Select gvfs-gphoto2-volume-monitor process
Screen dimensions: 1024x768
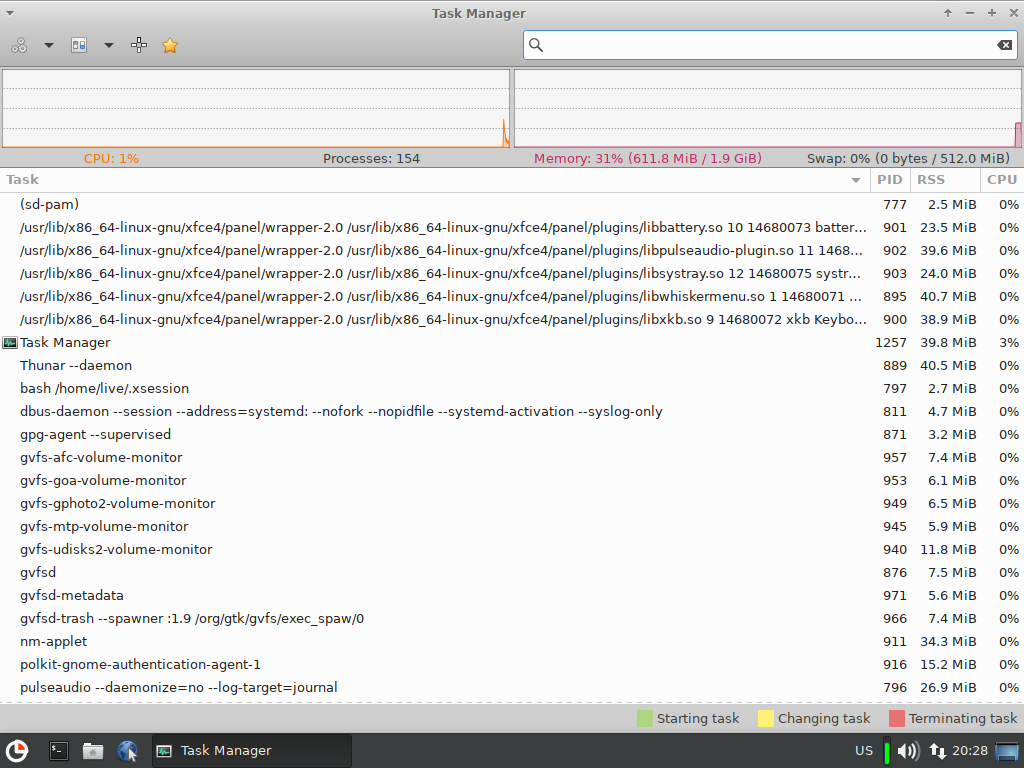512,503
